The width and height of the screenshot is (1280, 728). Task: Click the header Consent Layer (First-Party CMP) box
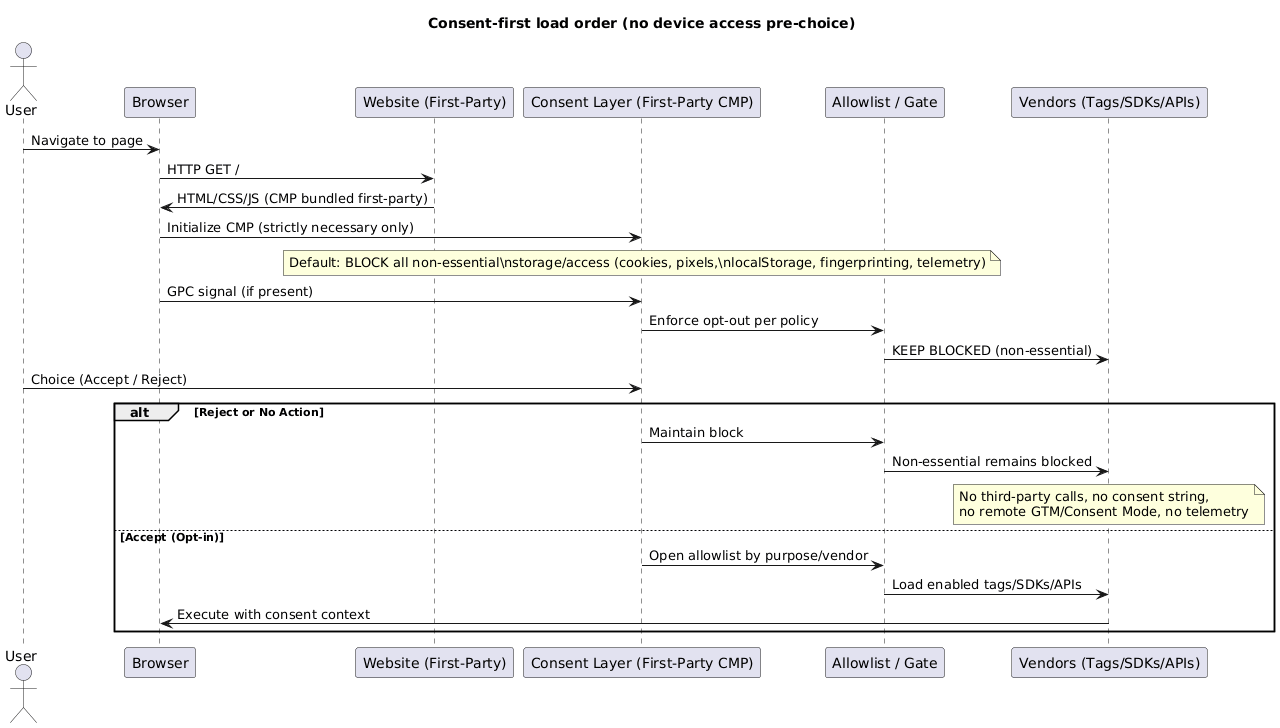point(642,103)
